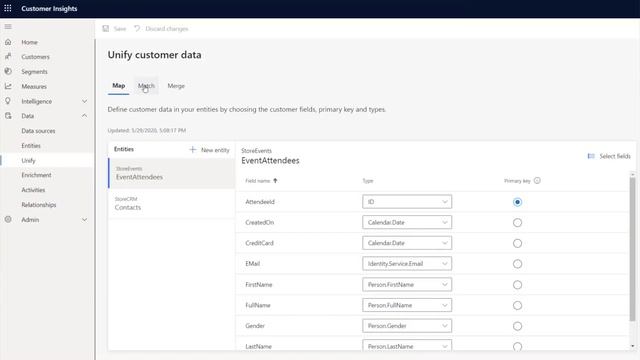Click Discard changes button label

(167, 29)
